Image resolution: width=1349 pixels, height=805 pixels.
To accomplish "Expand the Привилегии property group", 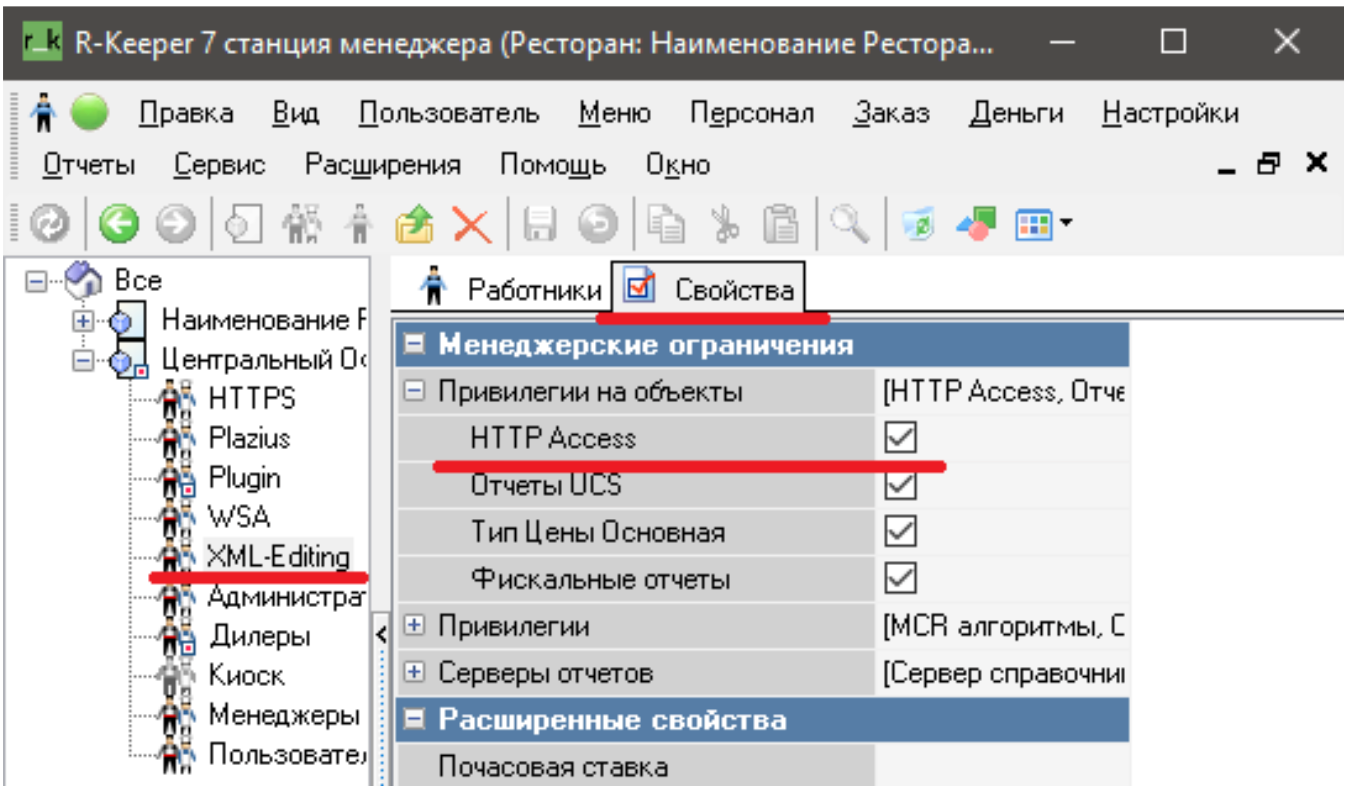I will click(x=414, y=627).
